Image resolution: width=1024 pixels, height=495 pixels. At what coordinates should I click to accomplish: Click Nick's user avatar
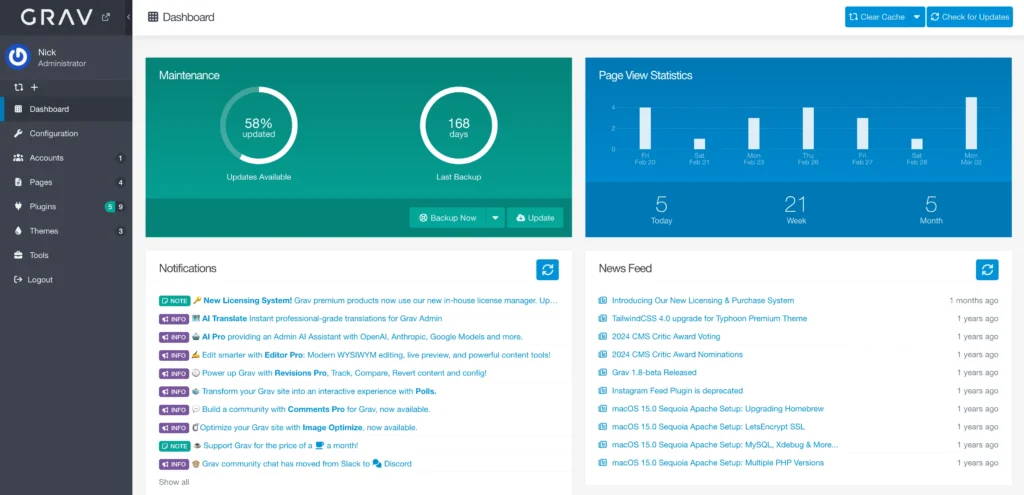point(18,57)
